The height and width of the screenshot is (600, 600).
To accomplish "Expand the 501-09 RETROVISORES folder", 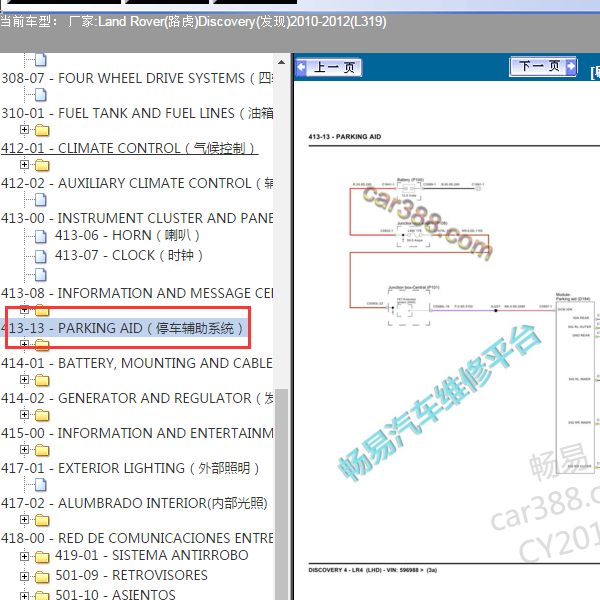I will pos(24,576).
